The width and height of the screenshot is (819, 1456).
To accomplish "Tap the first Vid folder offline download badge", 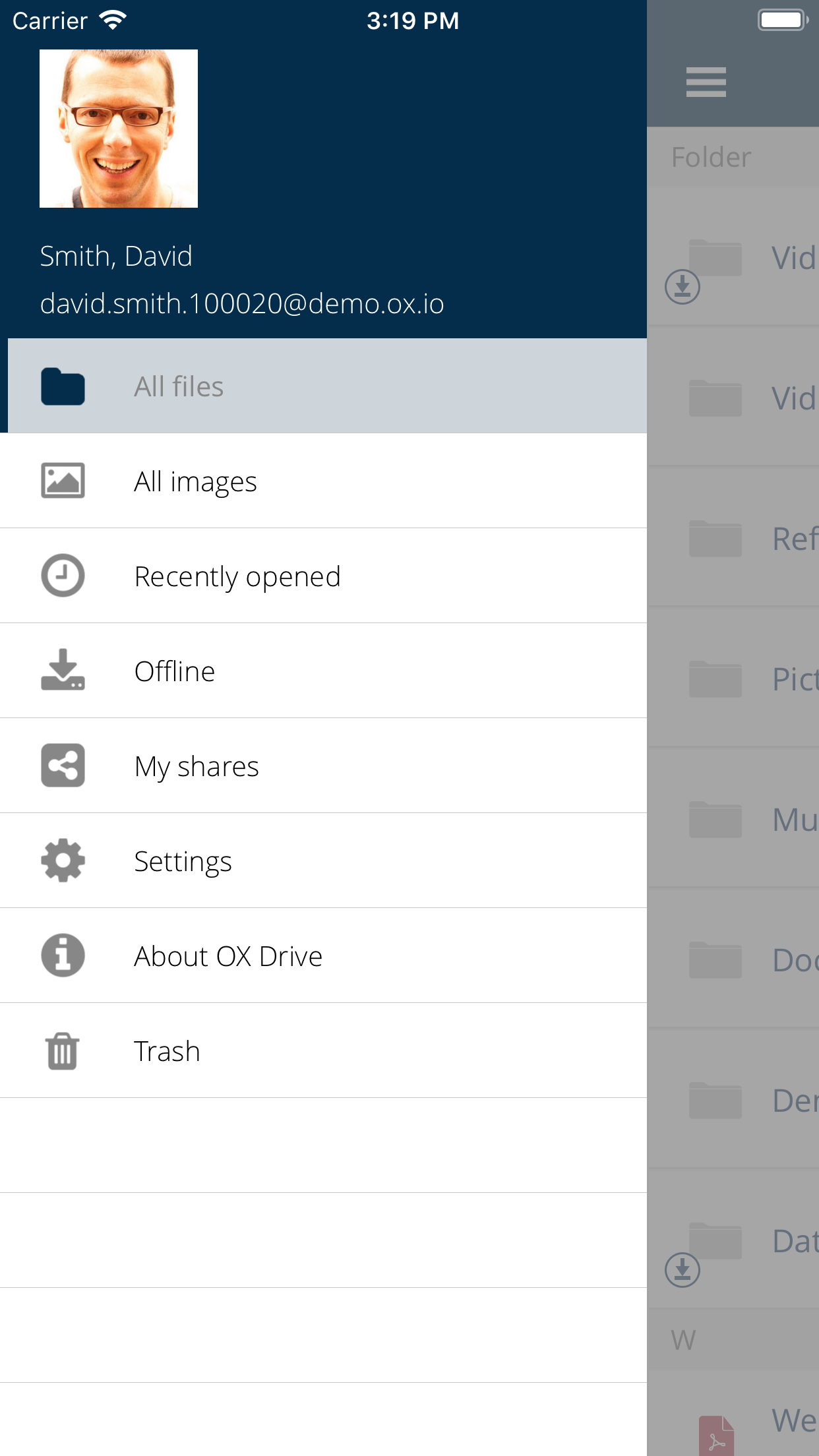I will click(682, 286).
